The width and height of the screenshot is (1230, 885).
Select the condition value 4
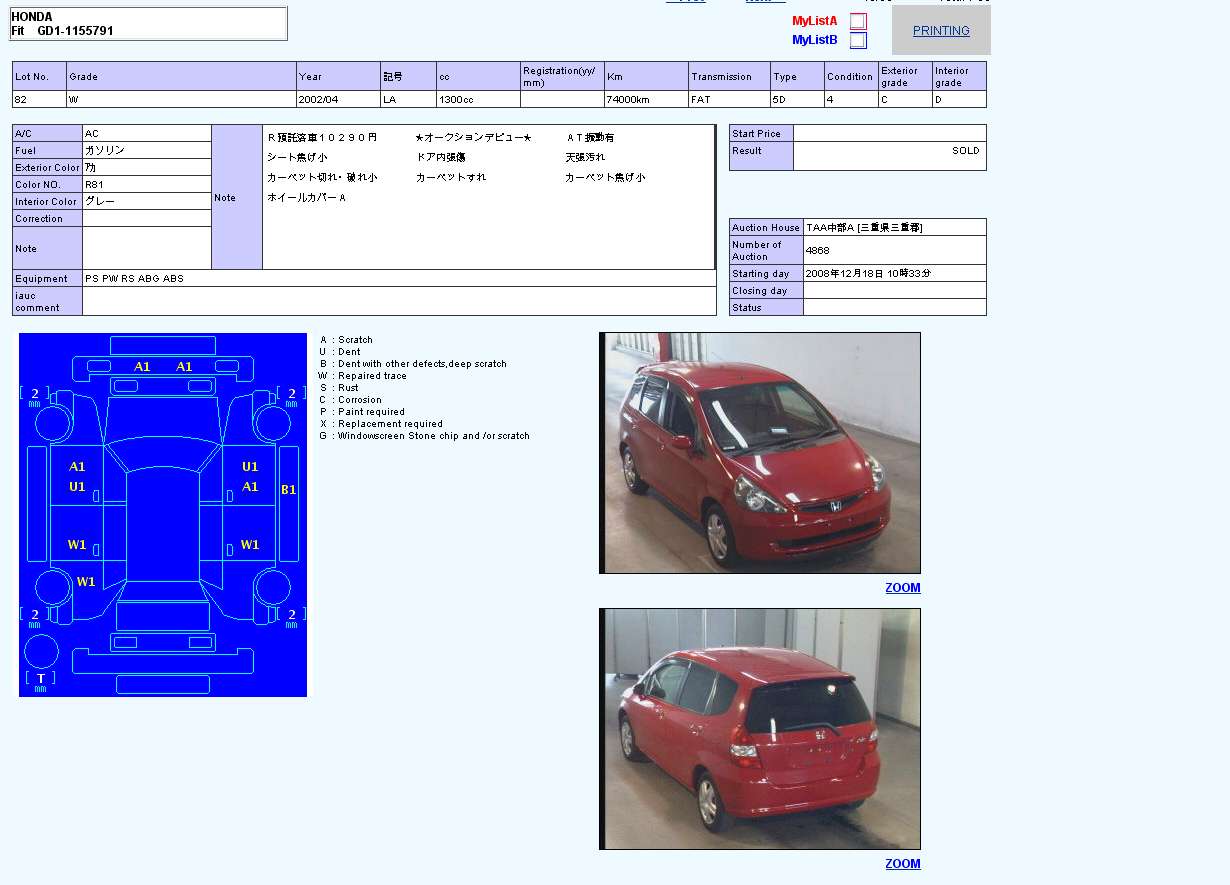point(830,100)
